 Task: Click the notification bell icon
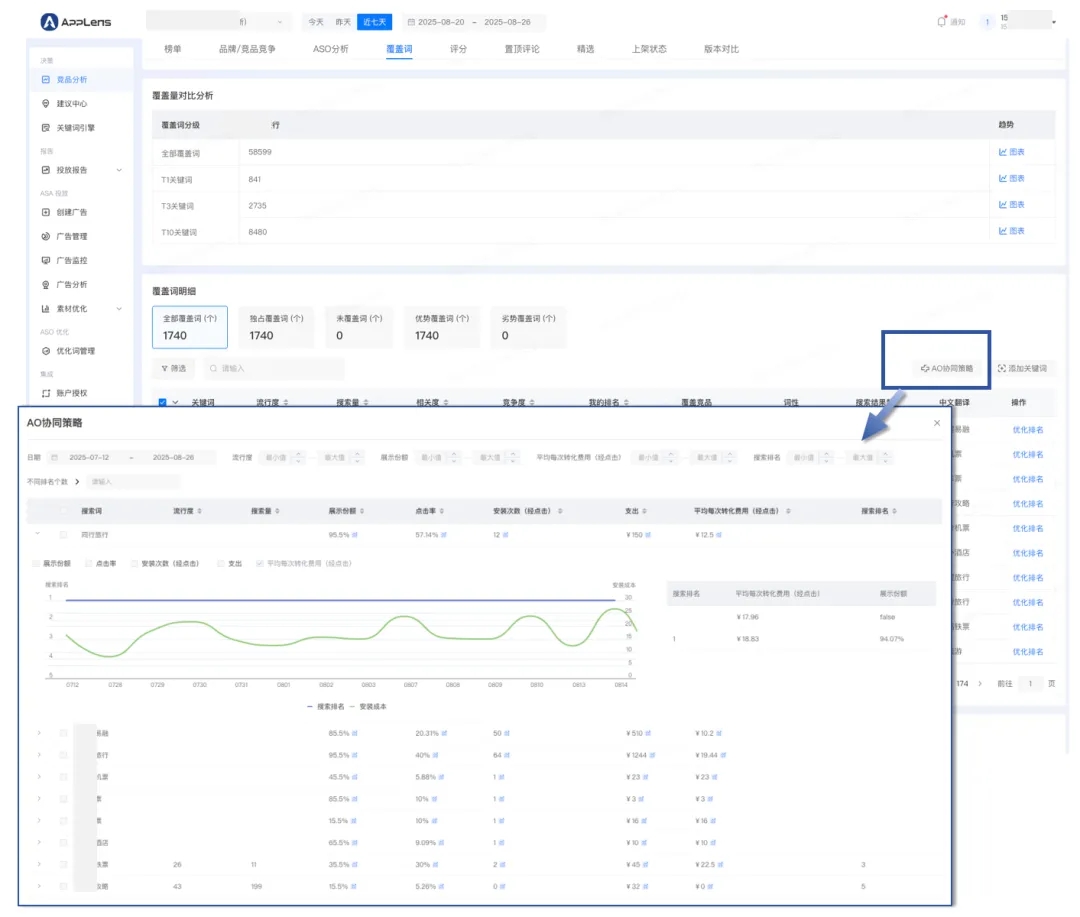941,21
